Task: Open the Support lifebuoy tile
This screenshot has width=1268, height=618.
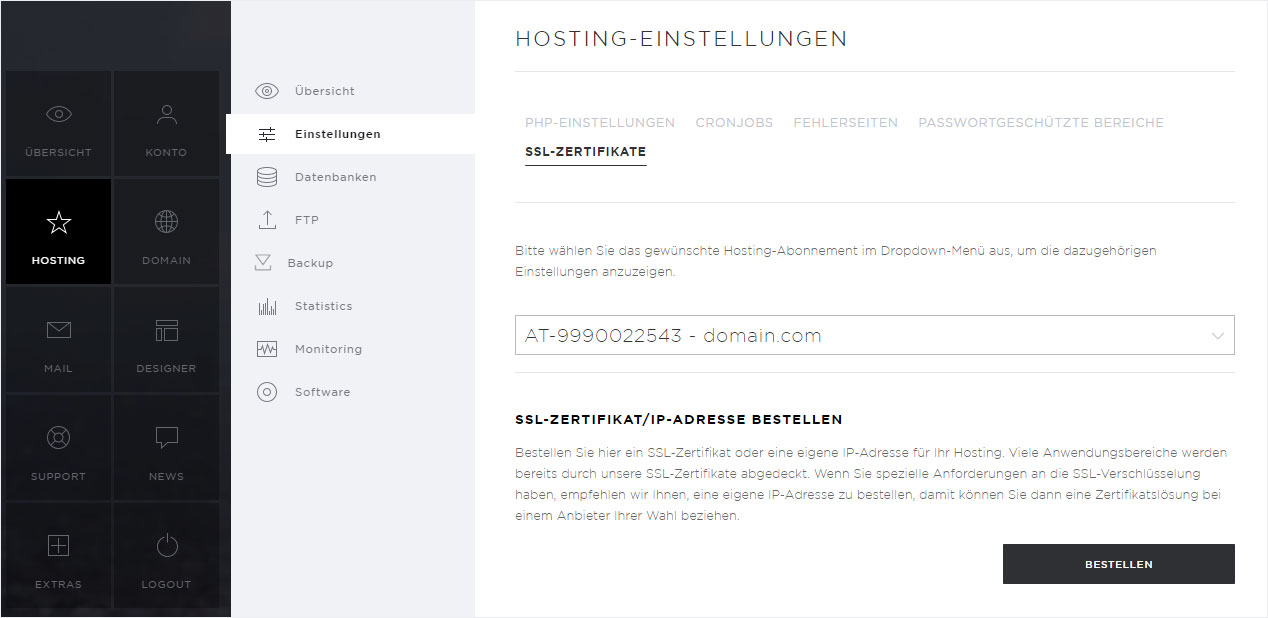Action: pos(58,448)
